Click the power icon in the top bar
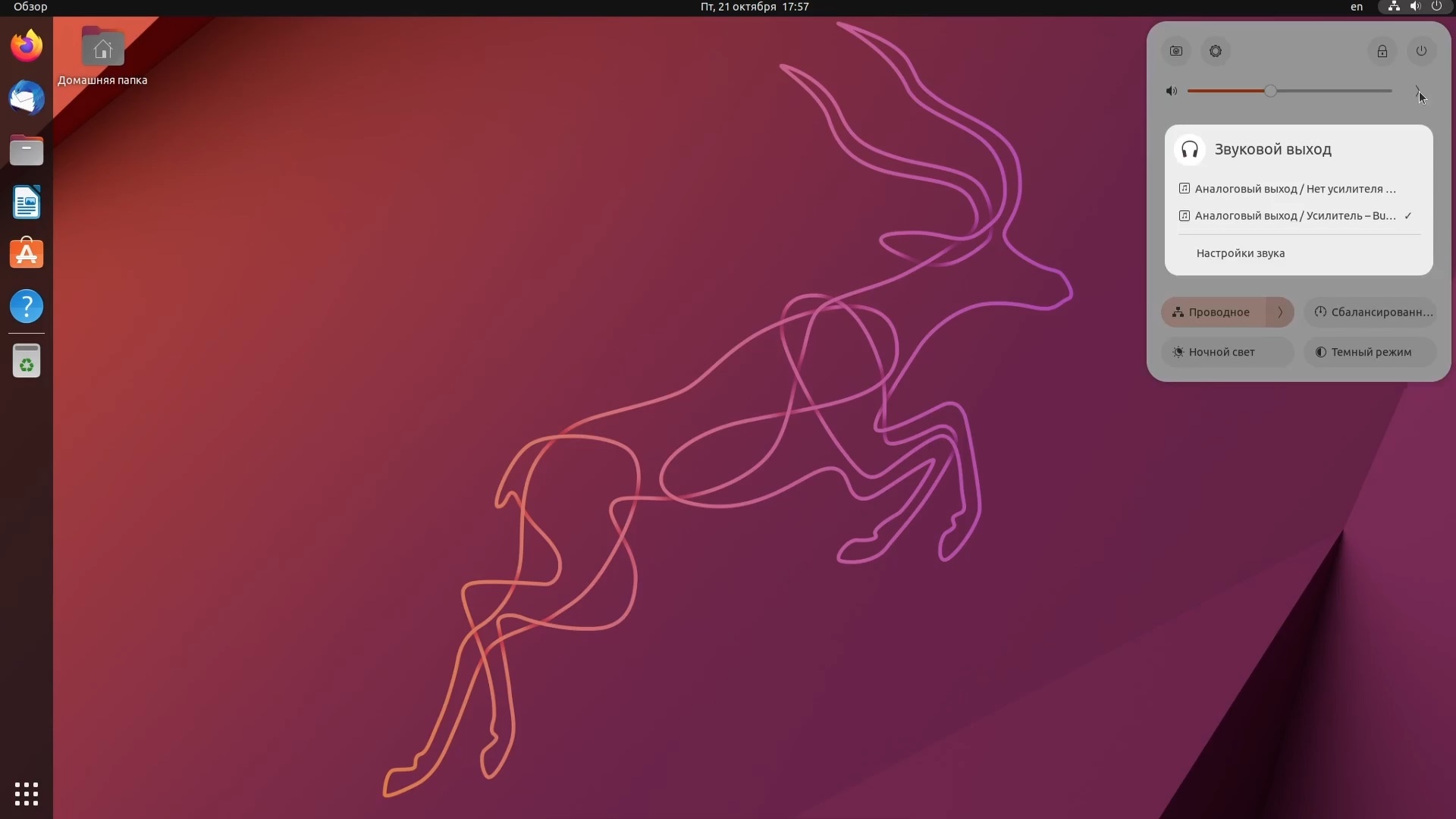1456x819 pixels. (1436, 7)
